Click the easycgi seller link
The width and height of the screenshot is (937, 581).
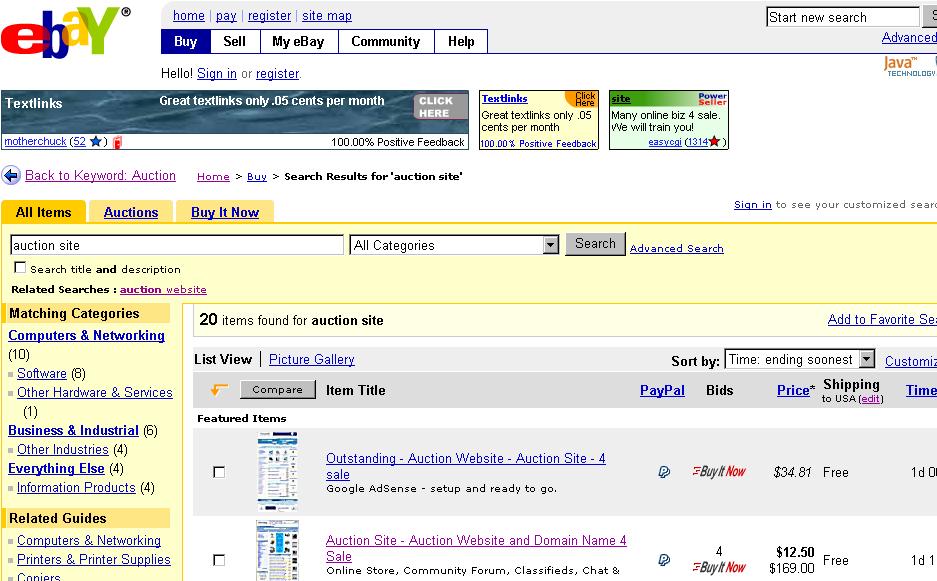click(665, 142)
